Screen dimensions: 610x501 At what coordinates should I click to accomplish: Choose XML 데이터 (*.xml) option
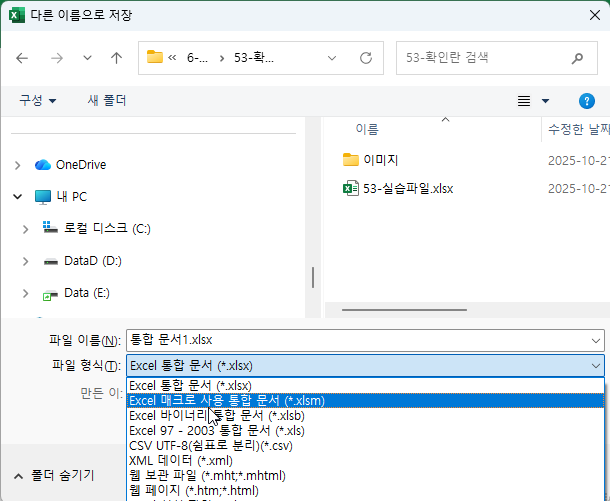tap(365, 461)
